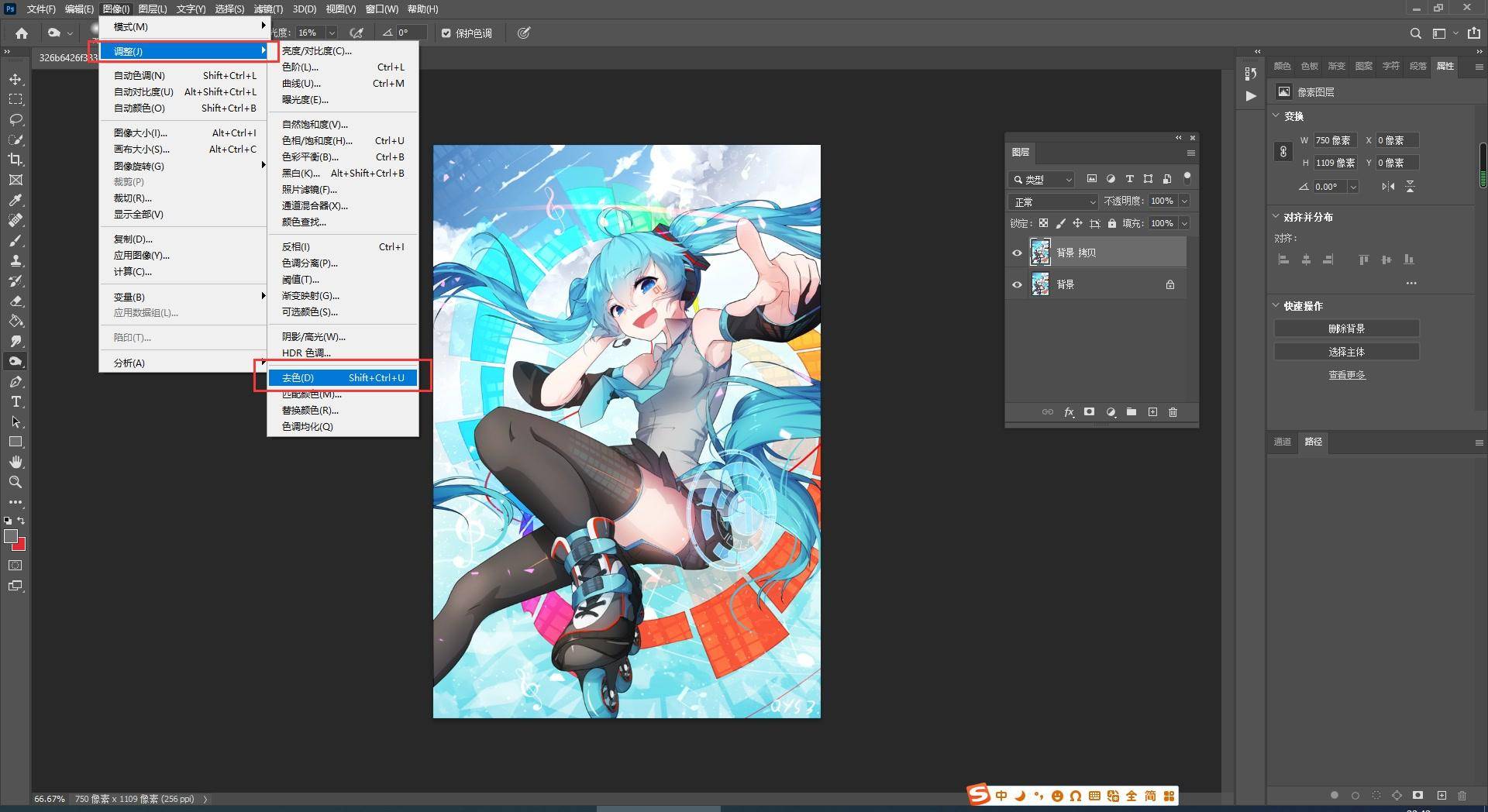Open the 填充 fill dropdown arrow
Viewport: 1488px width, 812px height.
pos(1184,223)
